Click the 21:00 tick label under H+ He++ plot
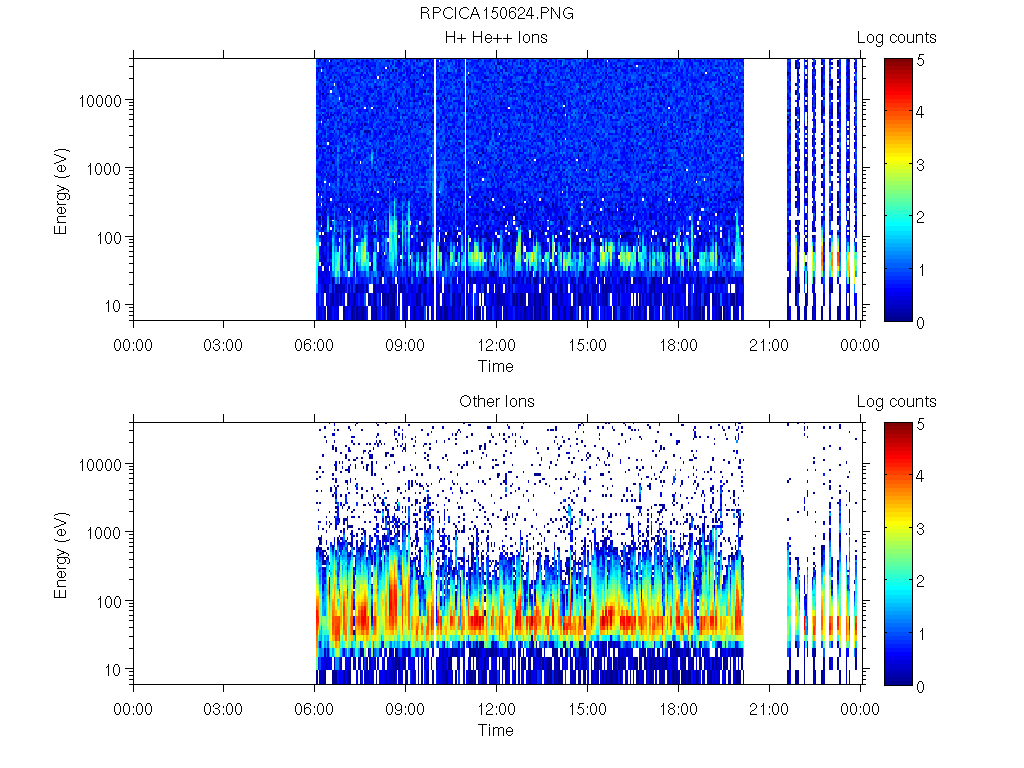 (769, 345)
